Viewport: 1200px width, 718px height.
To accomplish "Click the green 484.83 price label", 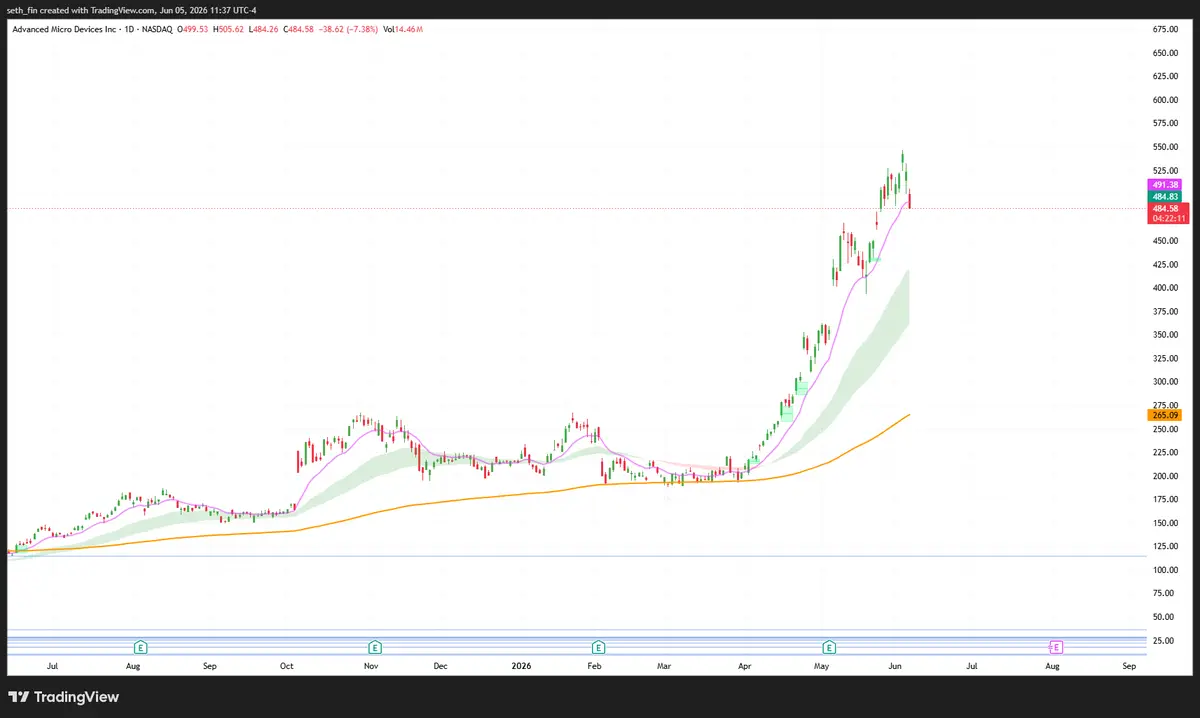I will (x=1166, y=197).
